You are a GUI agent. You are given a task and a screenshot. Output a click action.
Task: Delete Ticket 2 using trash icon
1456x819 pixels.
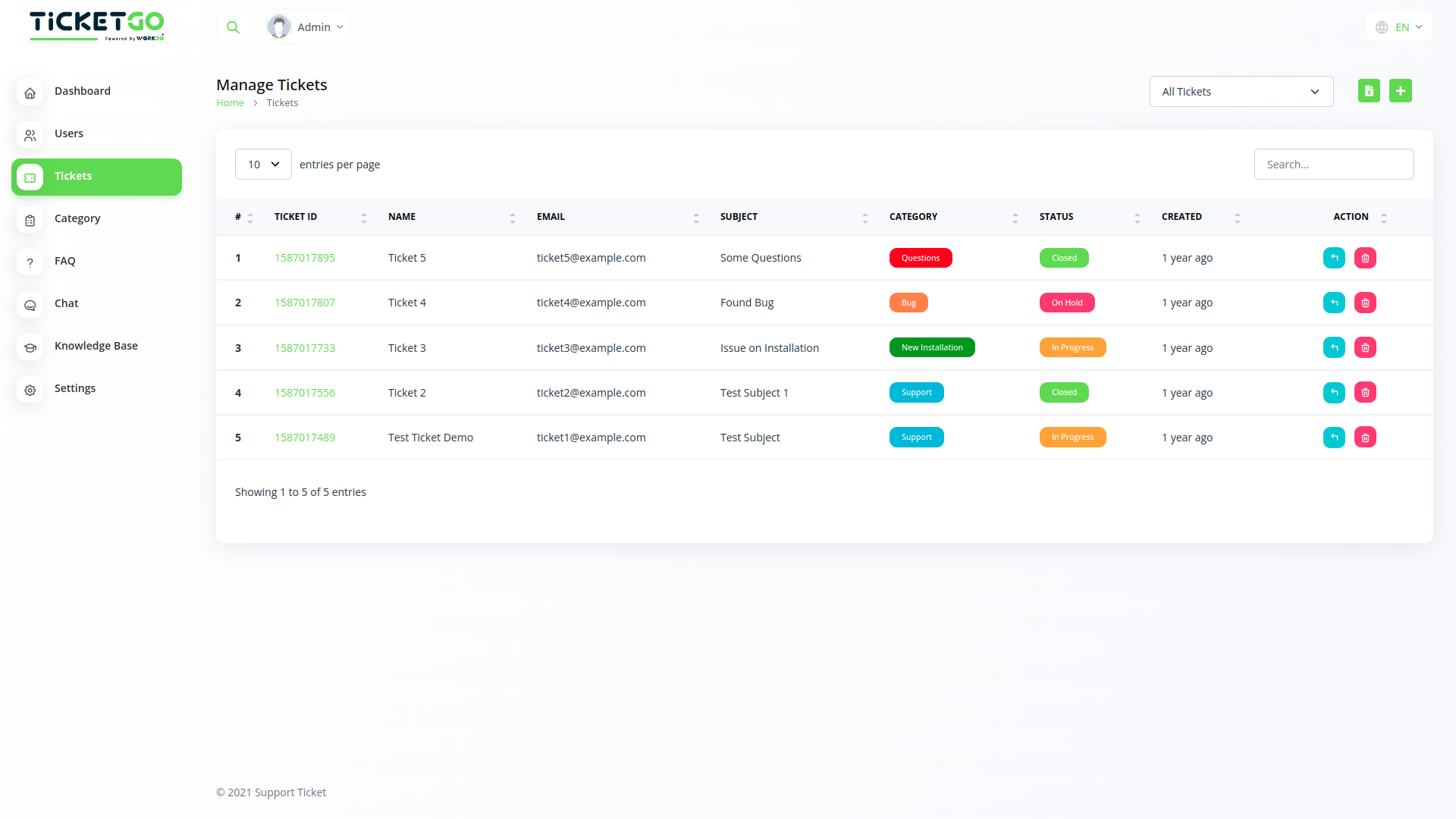pos(1365,393)
